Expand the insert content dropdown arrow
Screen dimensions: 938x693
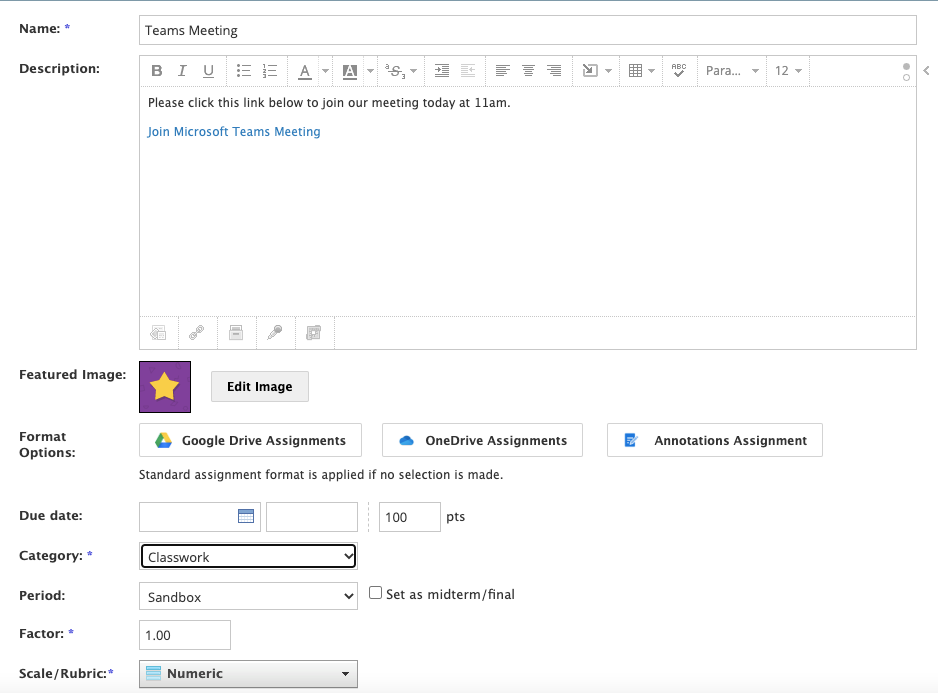[608, 71]
